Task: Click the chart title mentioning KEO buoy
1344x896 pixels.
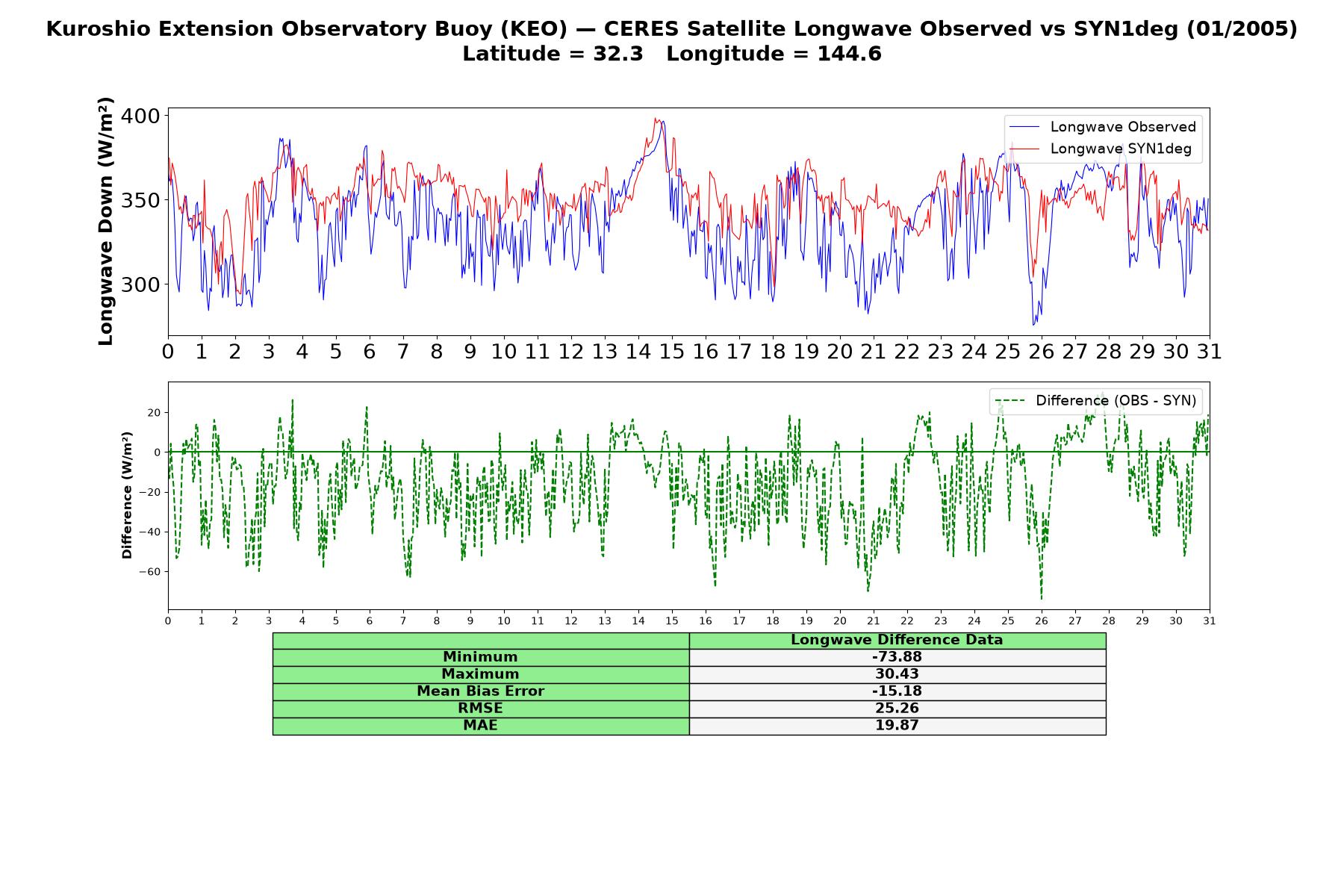Action: coord(672,29)
